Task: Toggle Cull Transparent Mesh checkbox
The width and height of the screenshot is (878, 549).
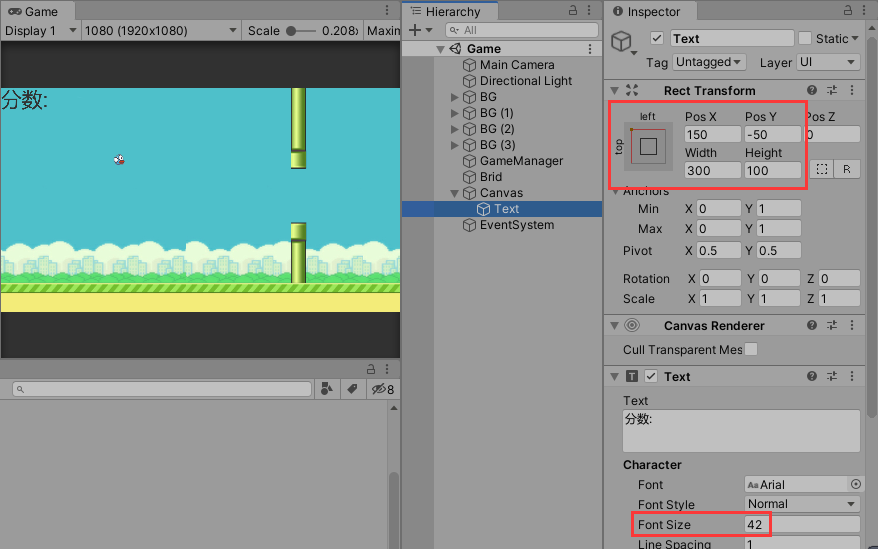Action: tap(751, 349)
